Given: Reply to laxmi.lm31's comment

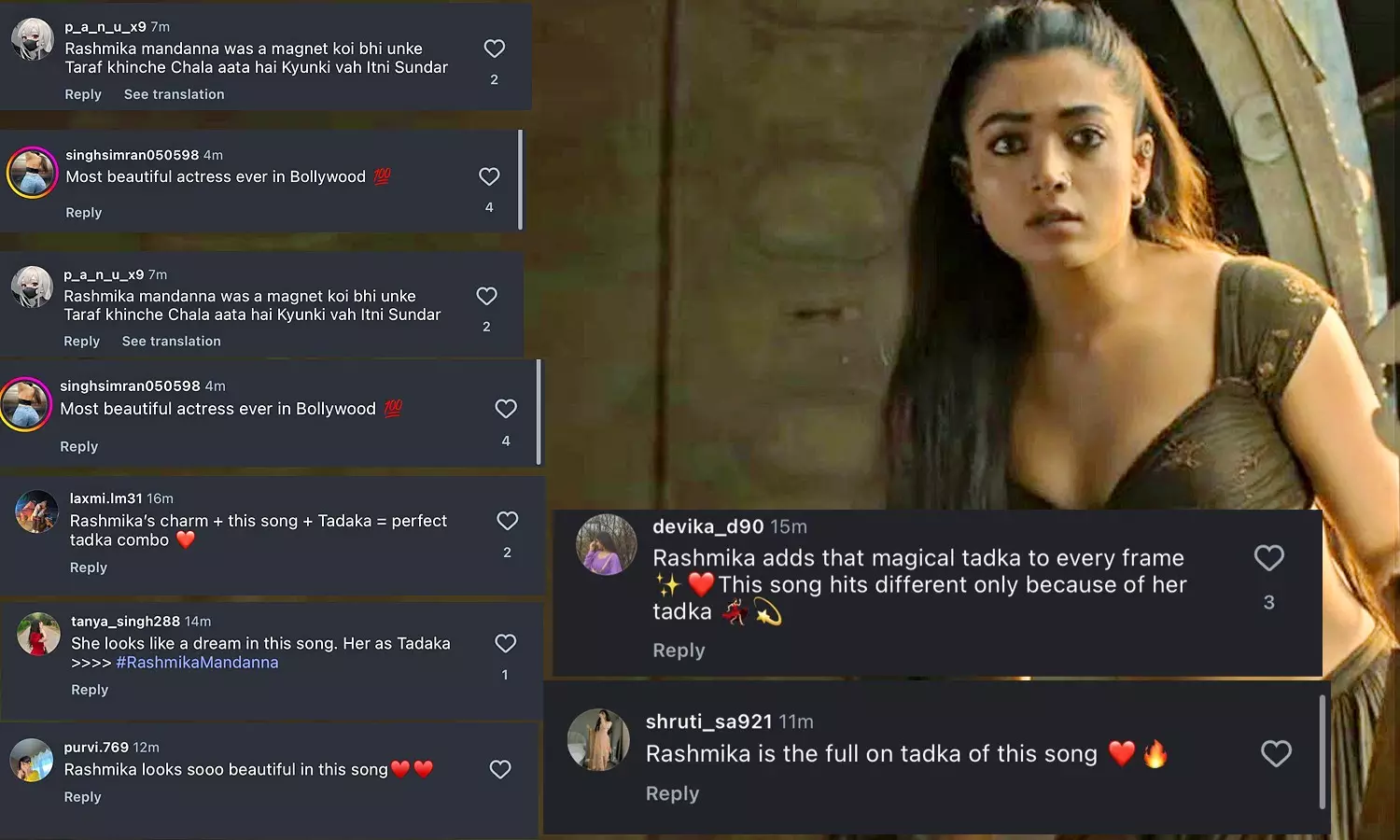Looking at the screenshot, I should [89, 567].
